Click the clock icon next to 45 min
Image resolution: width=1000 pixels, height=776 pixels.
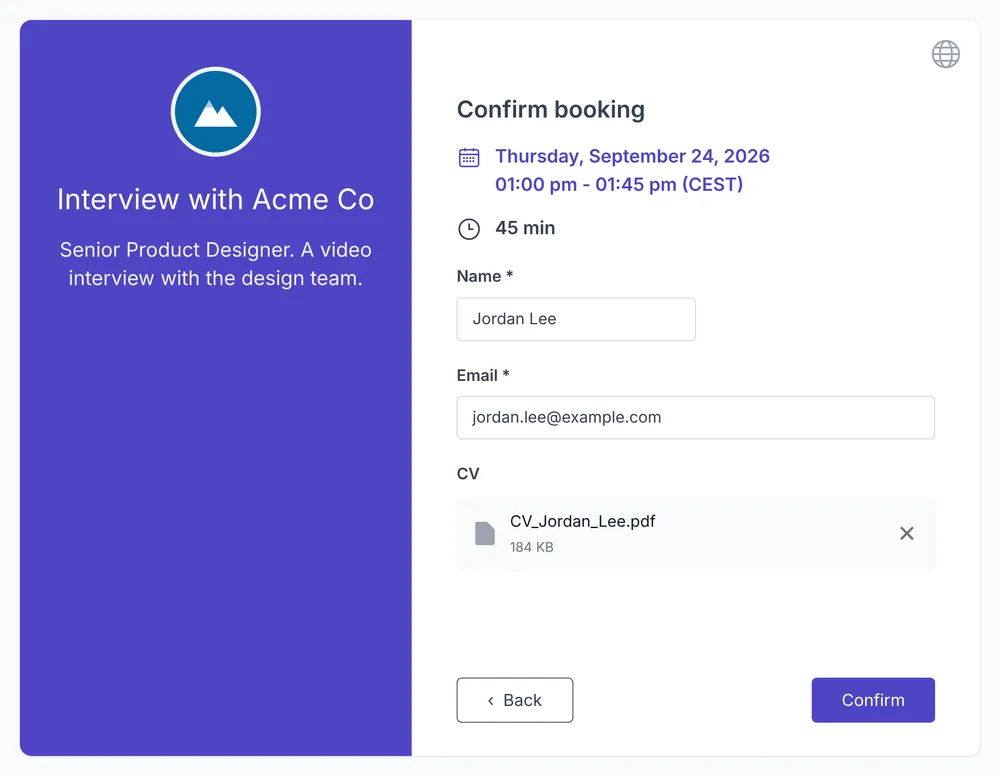[469, 228]
